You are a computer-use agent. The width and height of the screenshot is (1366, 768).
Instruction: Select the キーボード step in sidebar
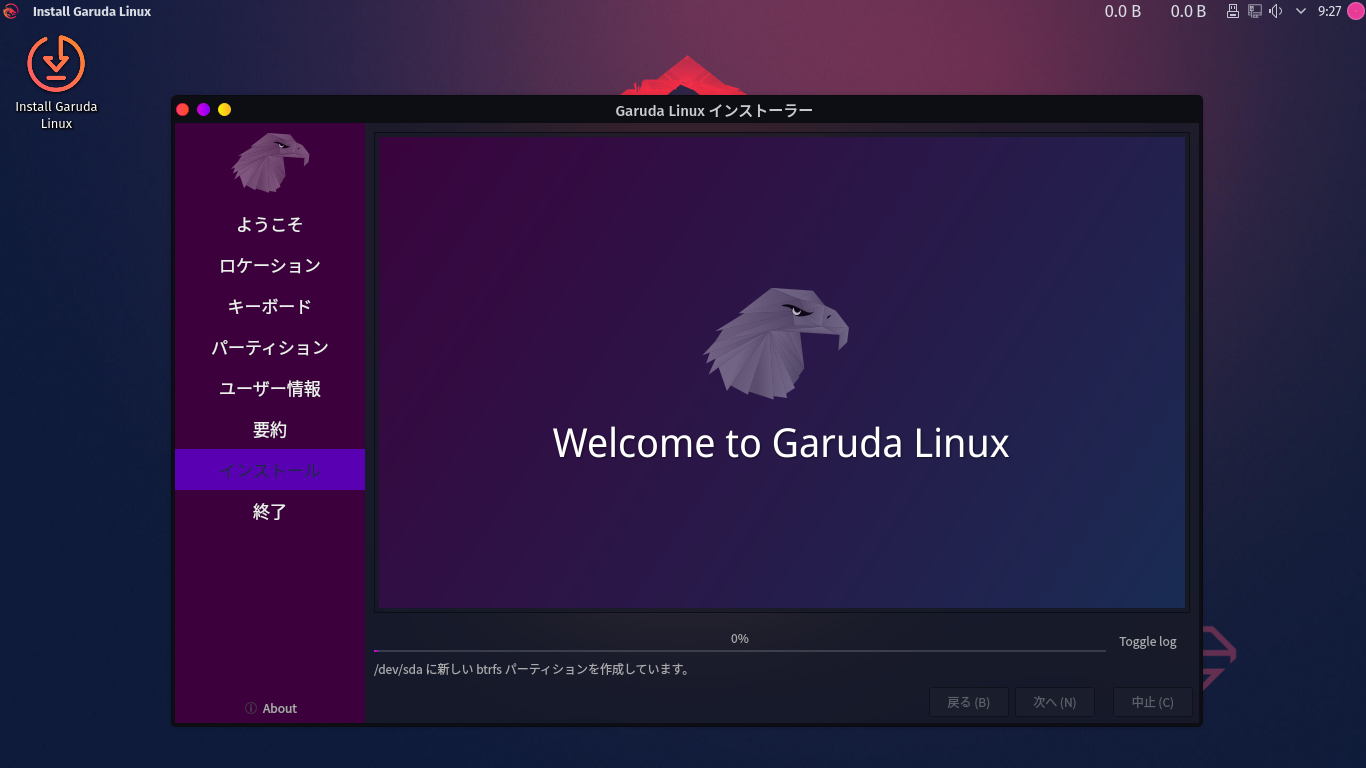point(270,306)
